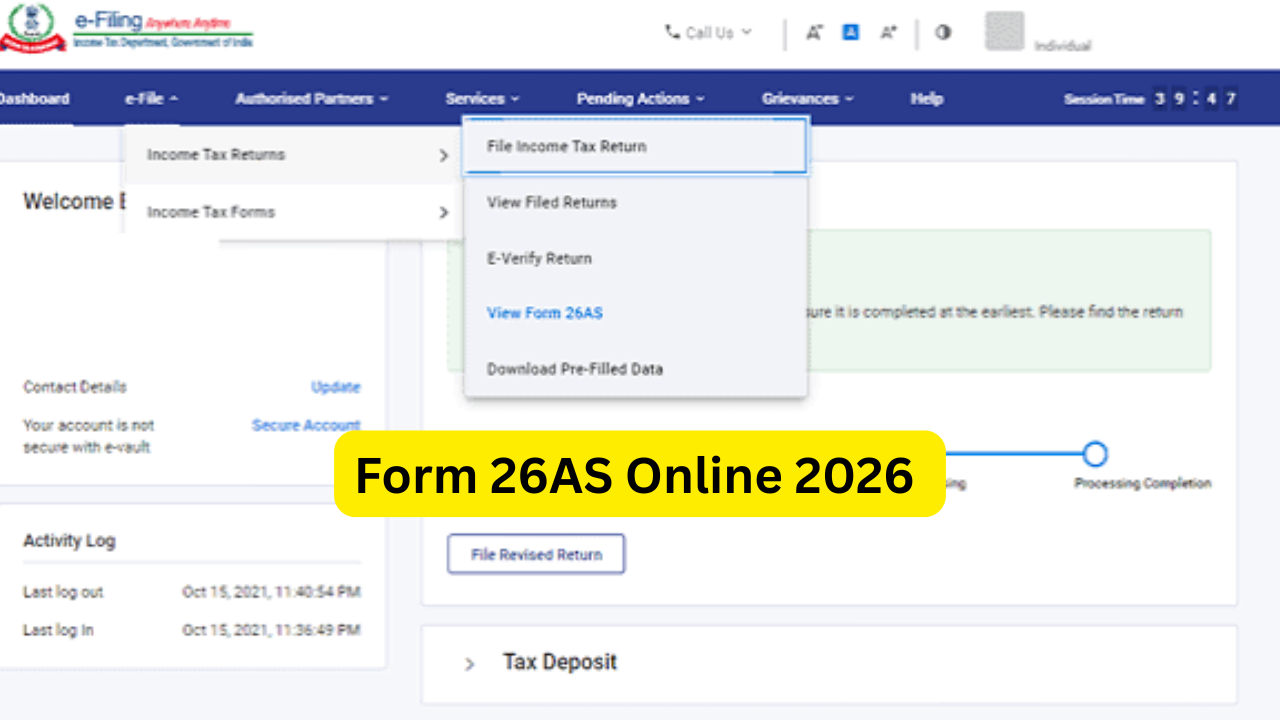Viewport: 1280px width, 720px height.
Task: Open the Grievances menu
Action: click(808, 98)
